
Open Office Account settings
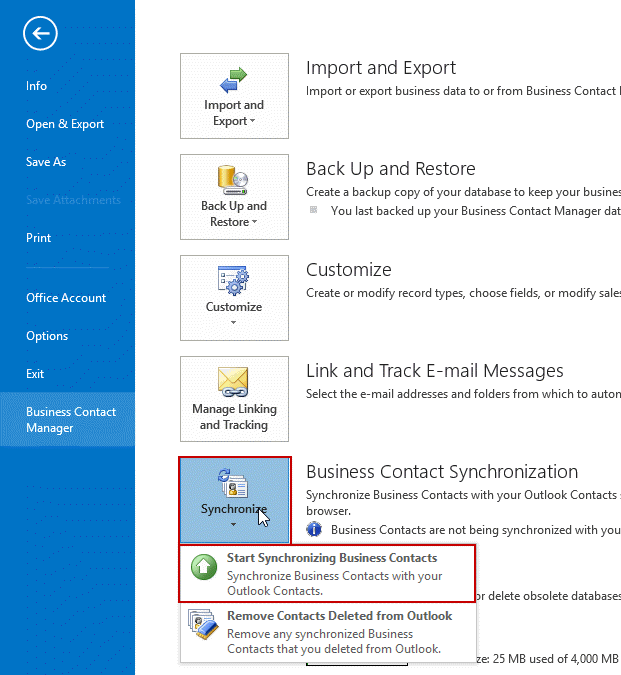click(x=66, y=298)
